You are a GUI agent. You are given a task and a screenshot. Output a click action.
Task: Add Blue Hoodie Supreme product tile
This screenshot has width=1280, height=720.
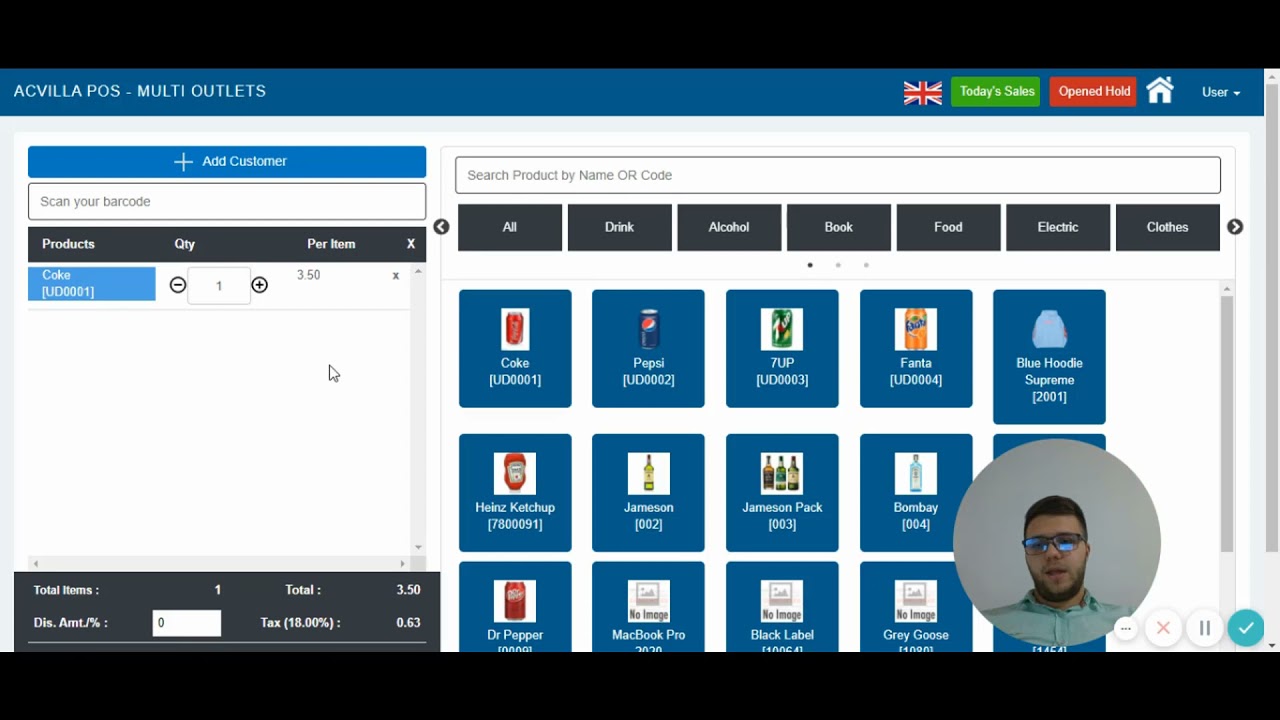click(1049, 357)
